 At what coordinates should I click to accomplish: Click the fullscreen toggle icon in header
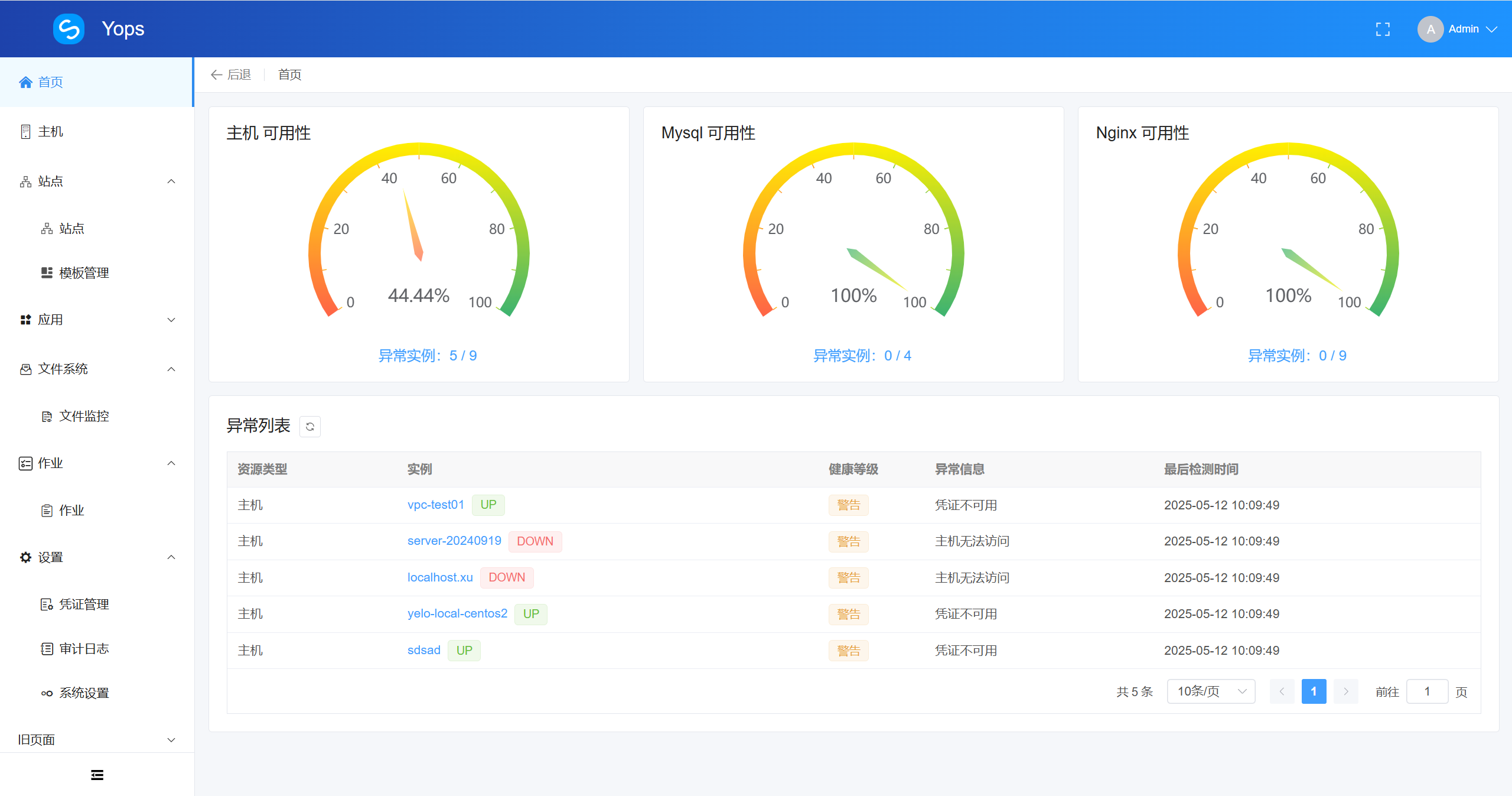[1383, 29]
